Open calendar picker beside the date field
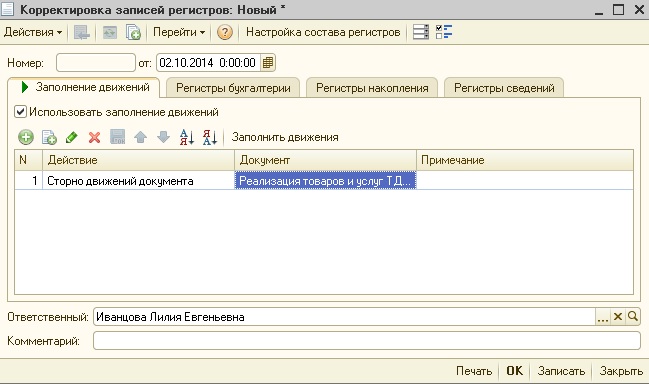This screenshot has width=649, height=384. [x=268, y=63]
